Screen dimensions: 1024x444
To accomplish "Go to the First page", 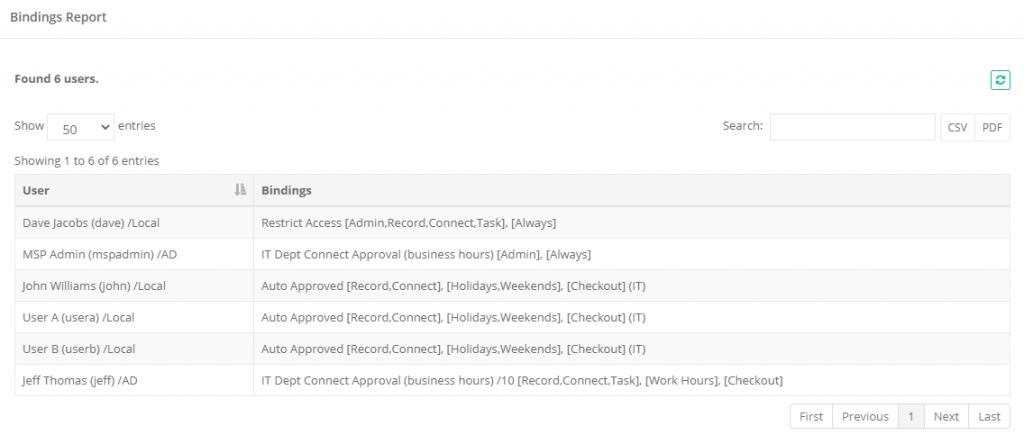I will click(x=811, y=416).
